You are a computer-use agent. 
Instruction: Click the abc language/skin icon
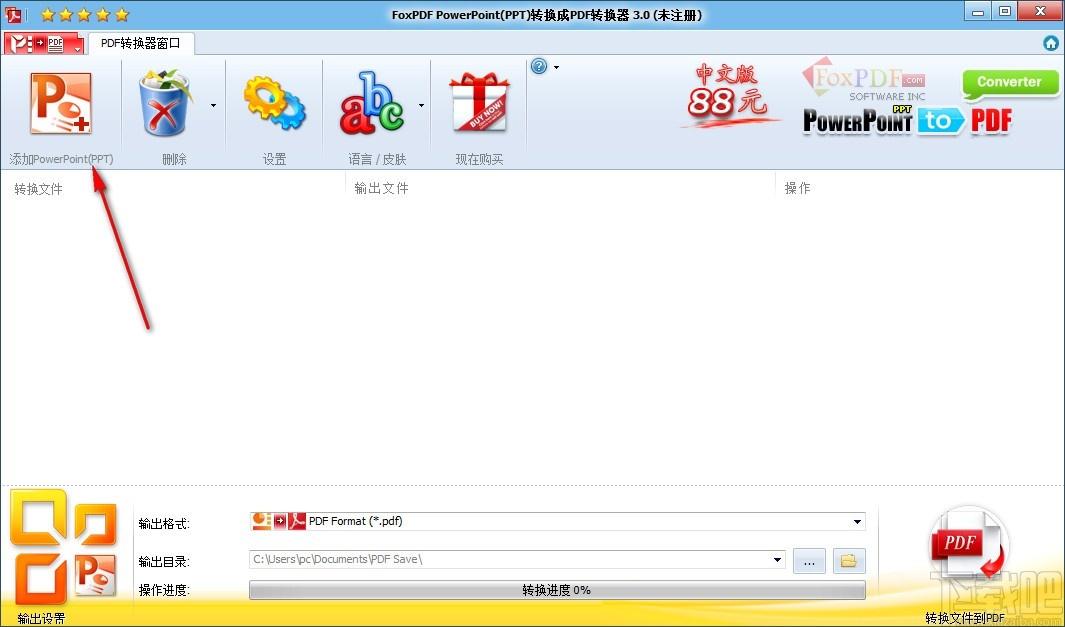click(x=372, y=103)
